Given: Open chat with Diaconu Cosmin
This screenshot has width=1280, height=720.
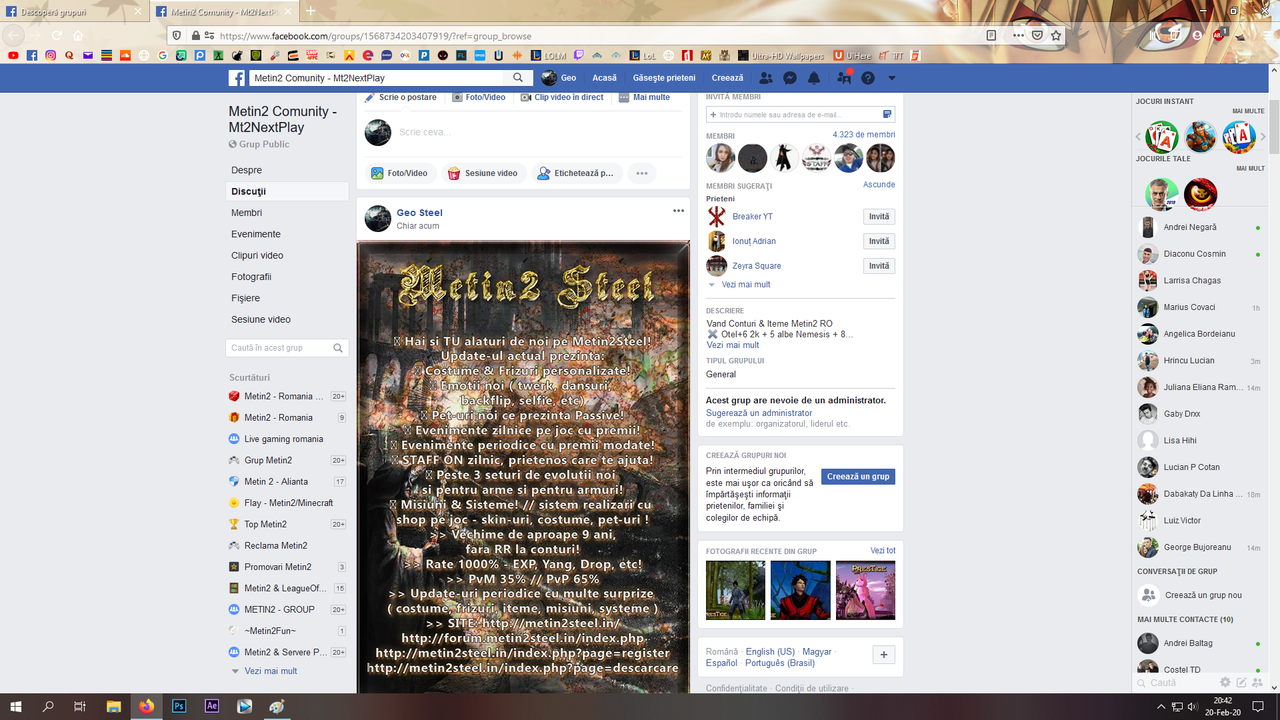Looking at the screenshot, I should coord(1200,254).
